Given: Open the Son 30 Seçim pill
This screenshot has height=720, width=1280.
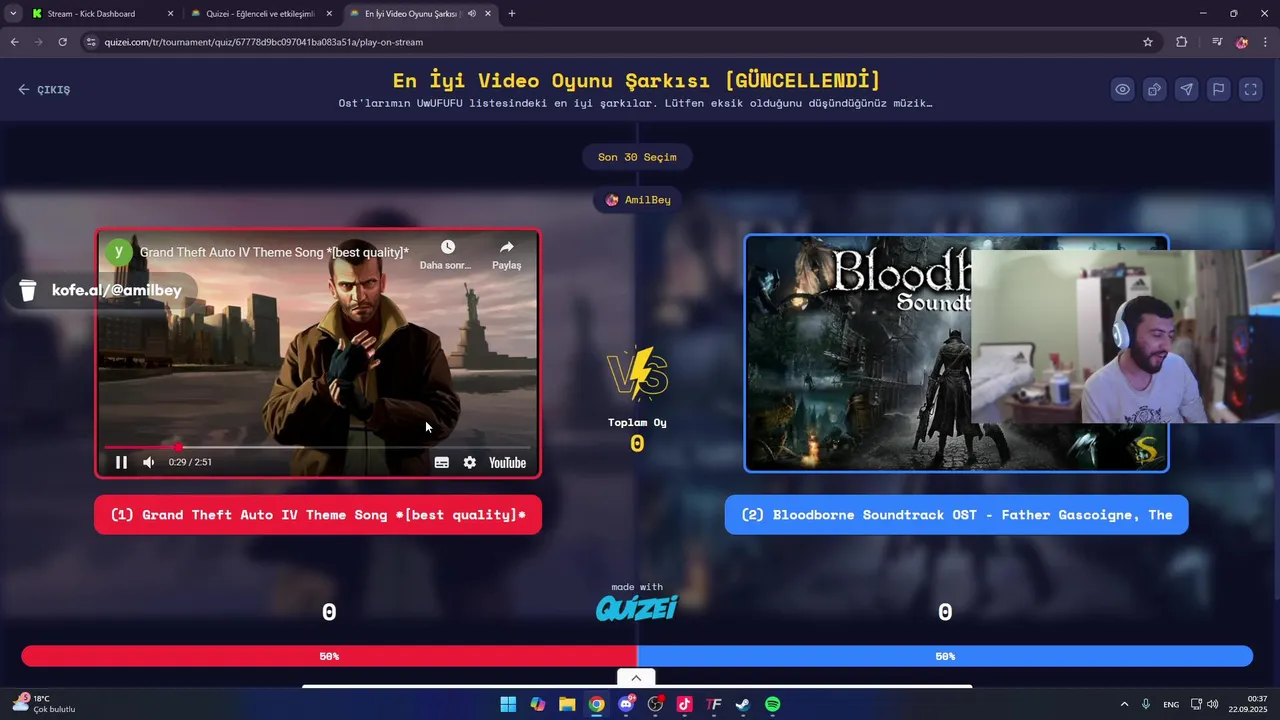Looking at the screenshot, I should pyautogui.click(x=637, y=157).
